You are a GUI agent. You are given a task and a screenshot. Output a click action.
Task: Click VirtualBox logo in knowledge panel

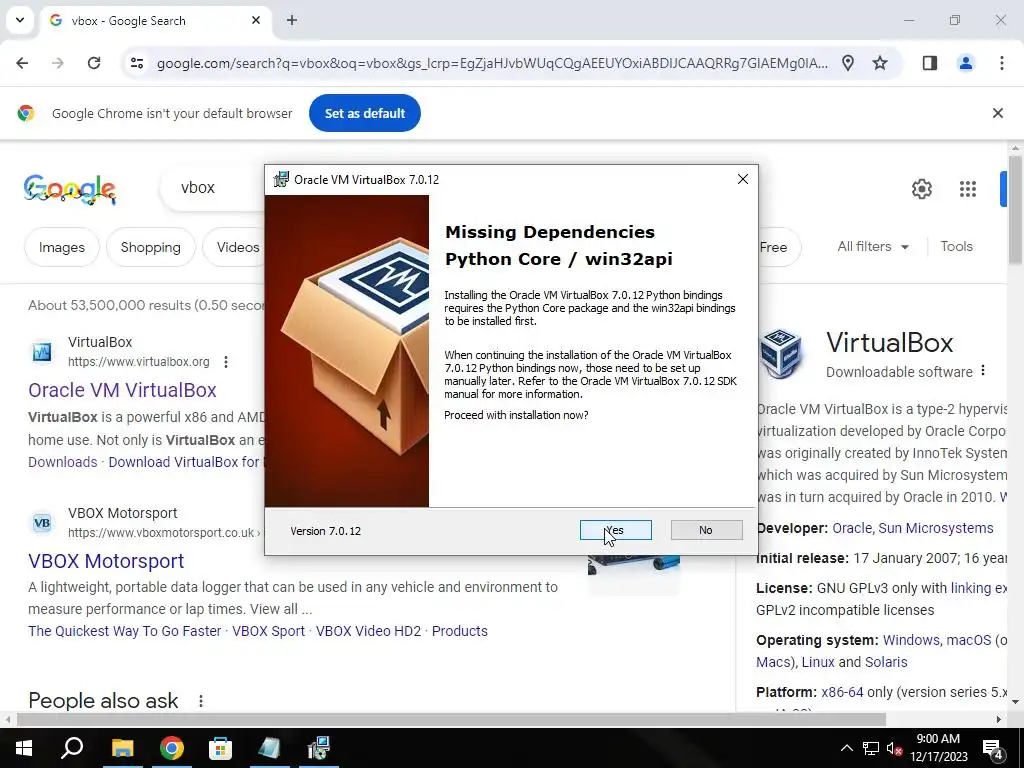pyautogui.click(x=781, y=354)
